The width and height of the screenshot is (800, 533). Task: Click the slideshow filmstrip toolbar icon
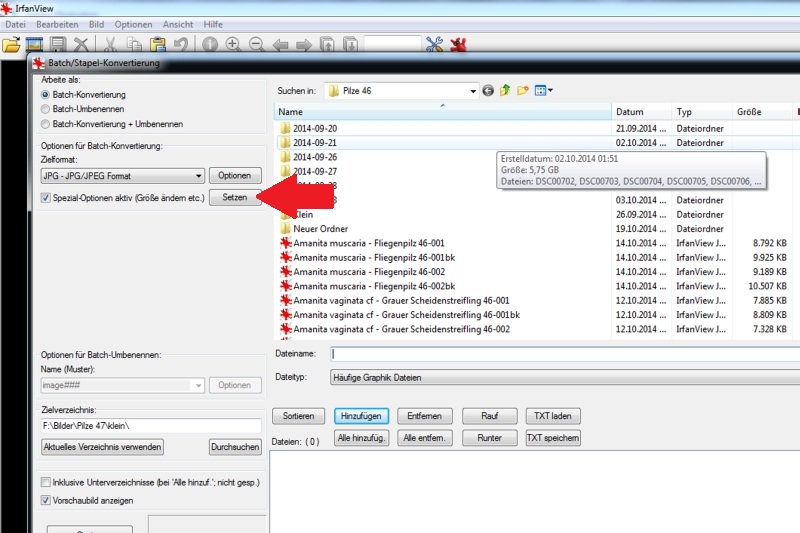pos(35,45)
